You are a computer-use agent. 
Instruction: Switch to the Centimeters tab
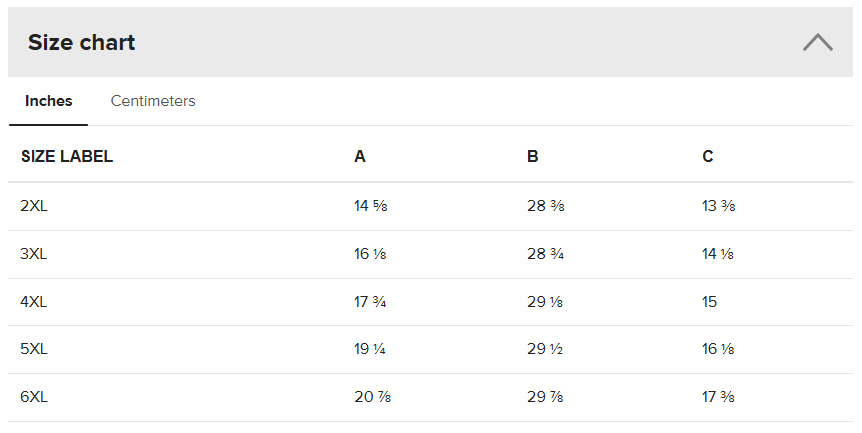click(153, 101)
